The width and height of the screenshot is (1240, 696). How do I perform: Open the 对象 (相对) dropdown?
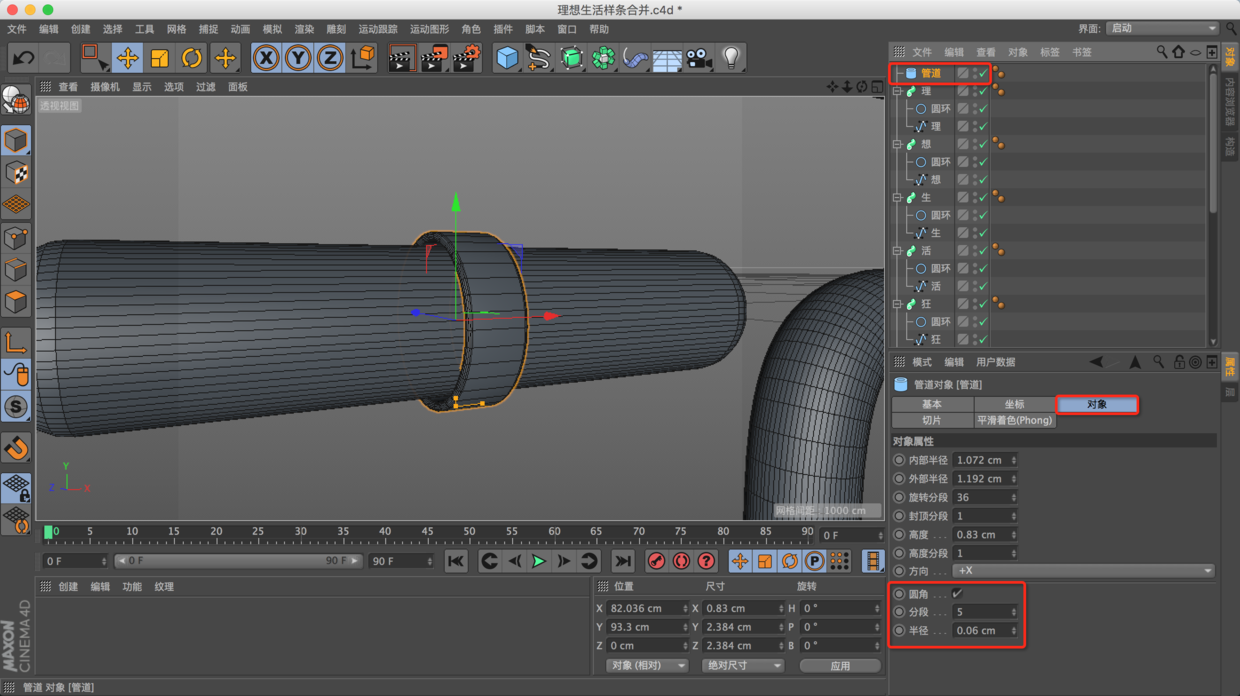point(648,666)
